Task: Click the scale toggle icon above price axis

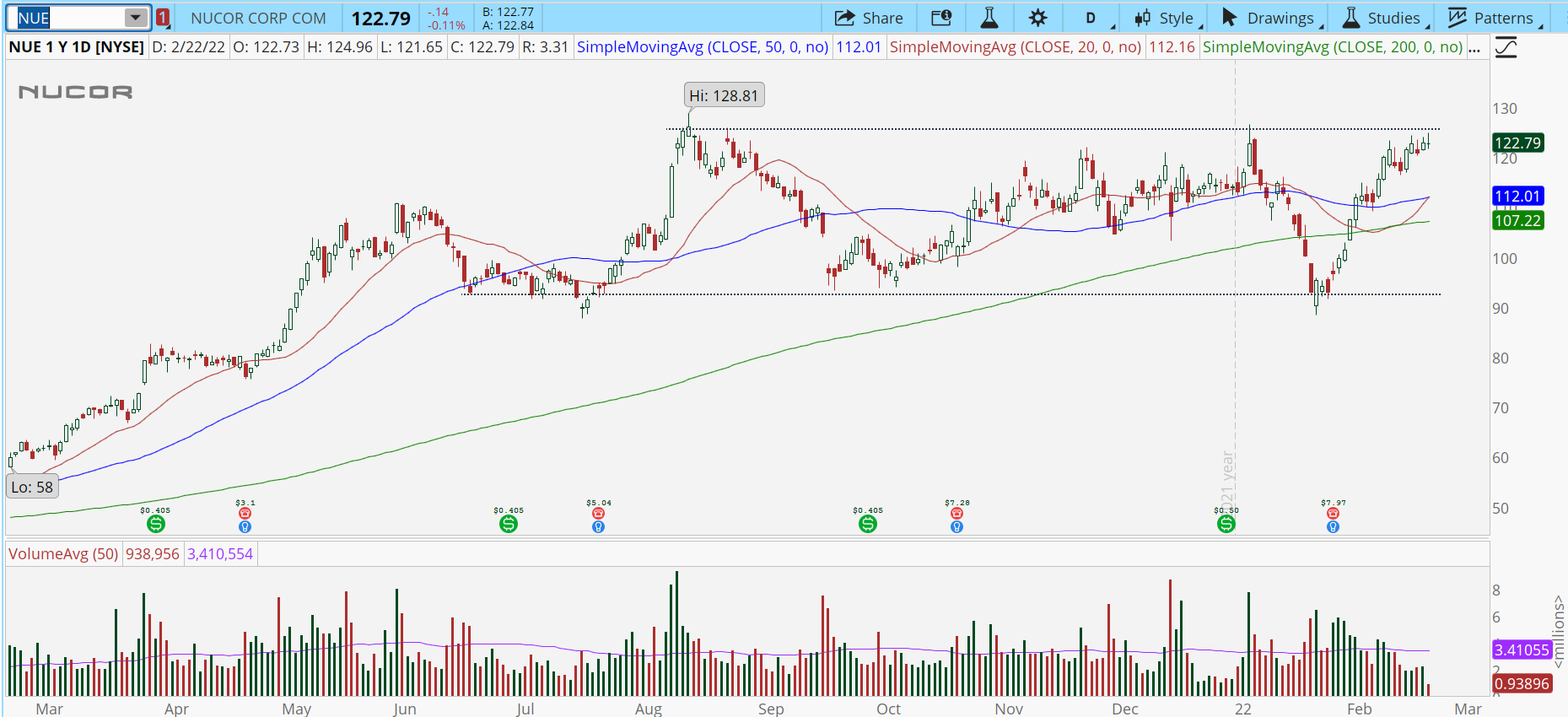Action: pos(1506,47)
